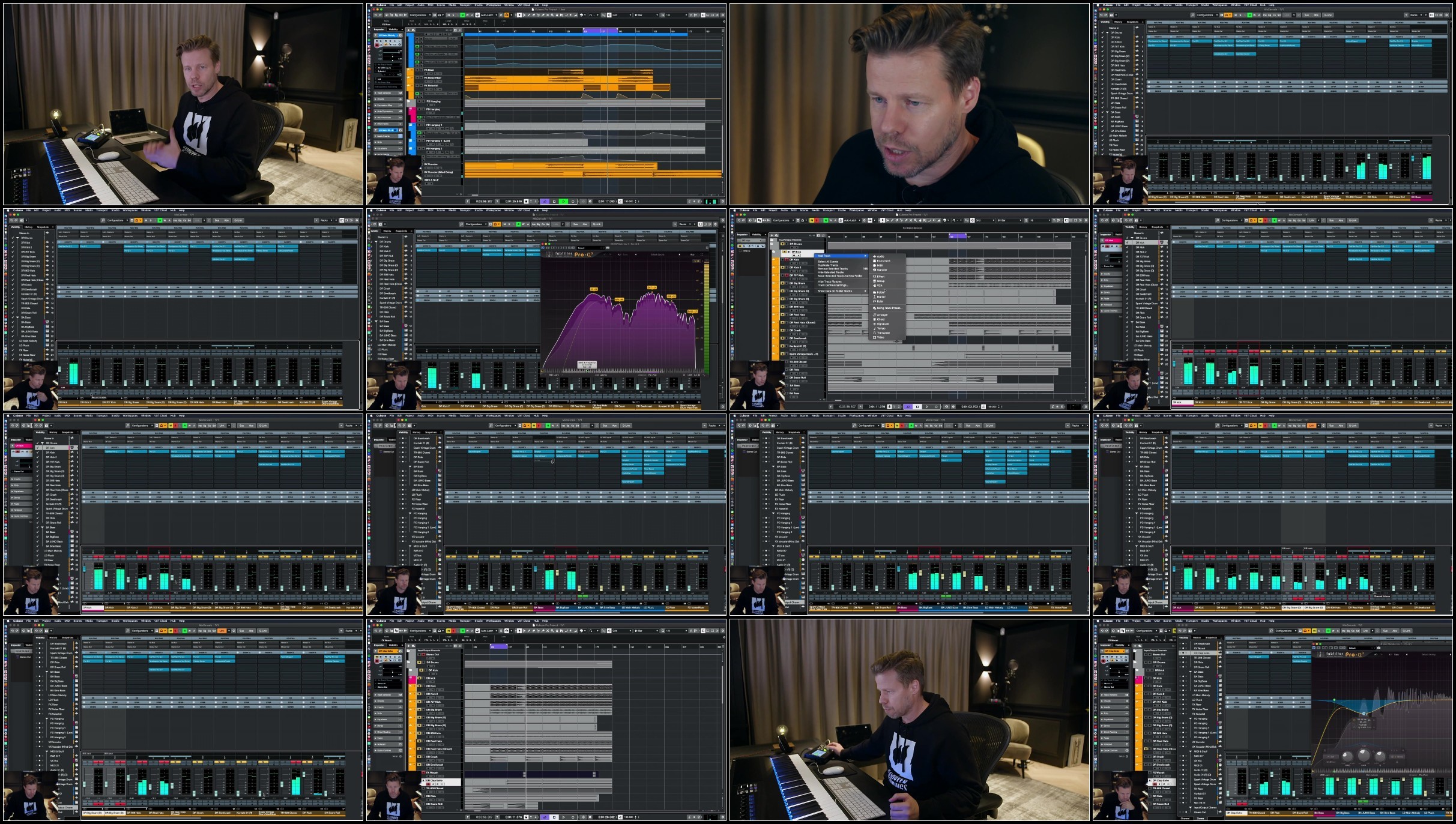This screenshot has width=1456, height=824.
Task: Toggle yellow Mute-all M in Add Track frame toolbar
Action: tap(812, 220)
